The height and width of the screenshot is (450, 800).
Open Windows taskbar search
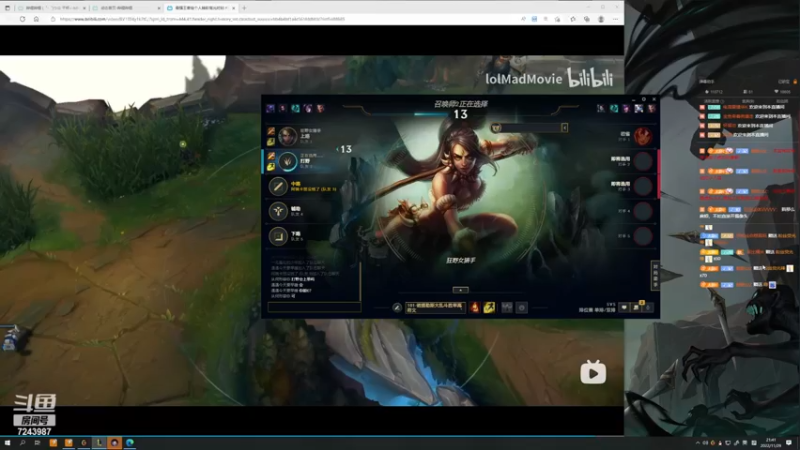pos(22,443)
